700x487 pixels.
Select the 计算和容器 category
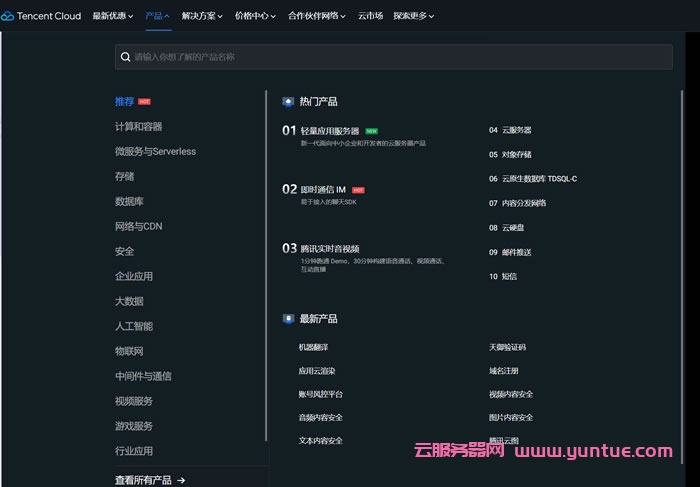click(x=138, y=127)
